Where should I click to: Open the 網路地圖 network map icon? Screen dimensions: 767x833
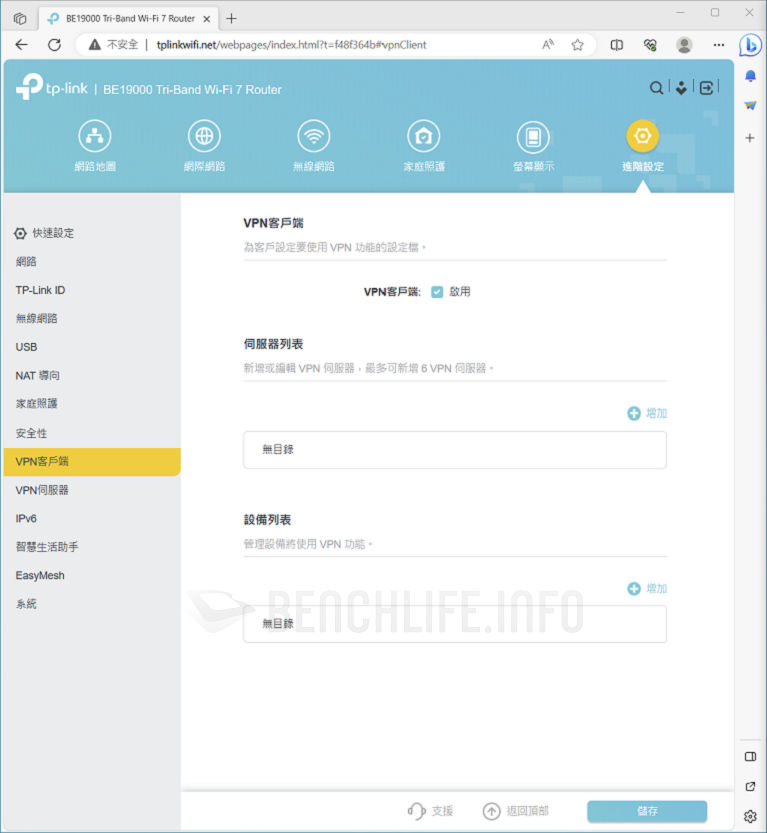click(x=95, y=136)
